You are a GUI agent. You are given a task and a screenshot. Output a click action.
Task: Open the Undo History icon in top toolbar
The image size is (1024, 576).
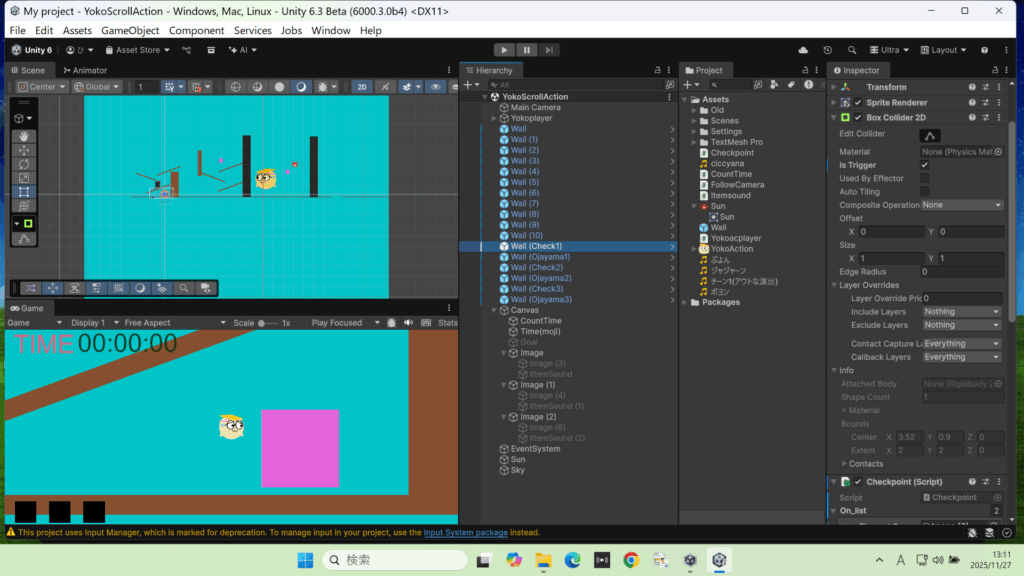coord(827,50)
